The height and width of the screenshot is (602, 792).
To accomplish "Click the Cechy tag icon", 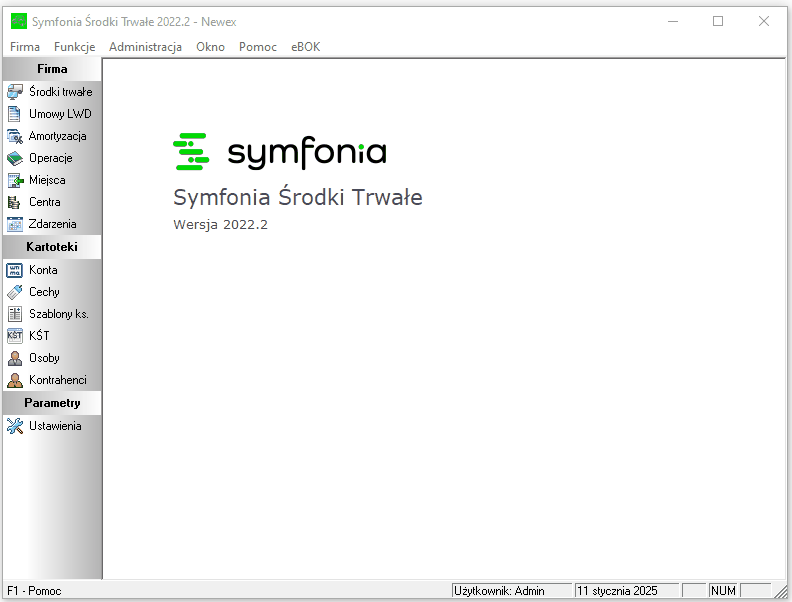I will (x=15, y=292).
